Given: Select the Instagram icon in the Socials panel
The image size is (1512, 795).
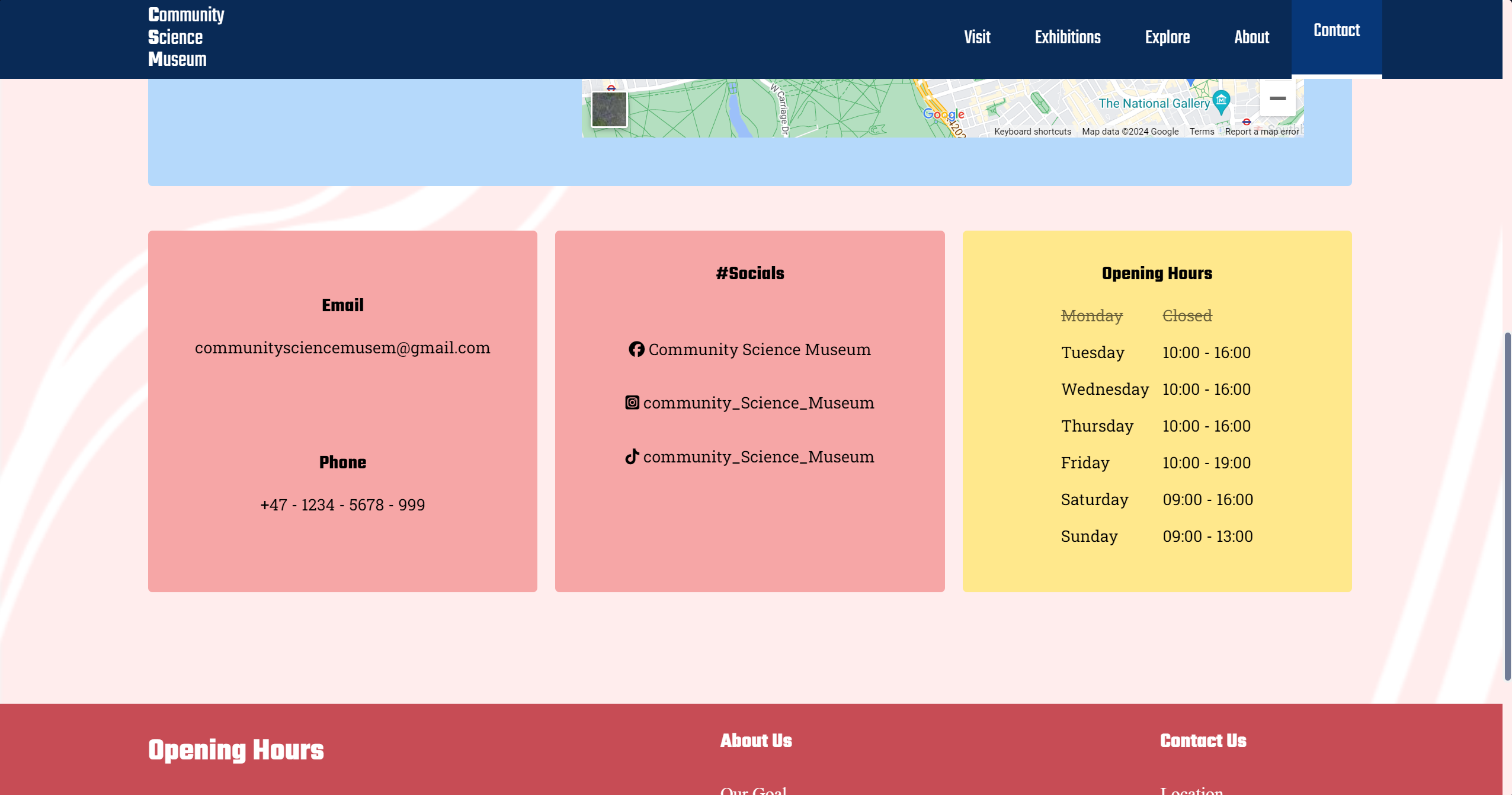Looking at the screenshot, I should point(632,403).
